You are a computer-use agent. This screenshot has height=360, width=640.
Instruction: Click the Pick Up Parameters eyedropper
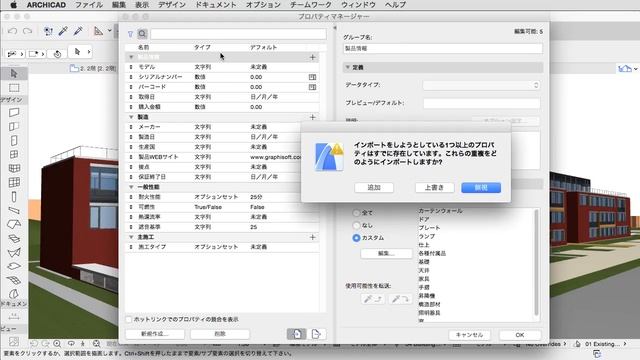coord(63,31)
